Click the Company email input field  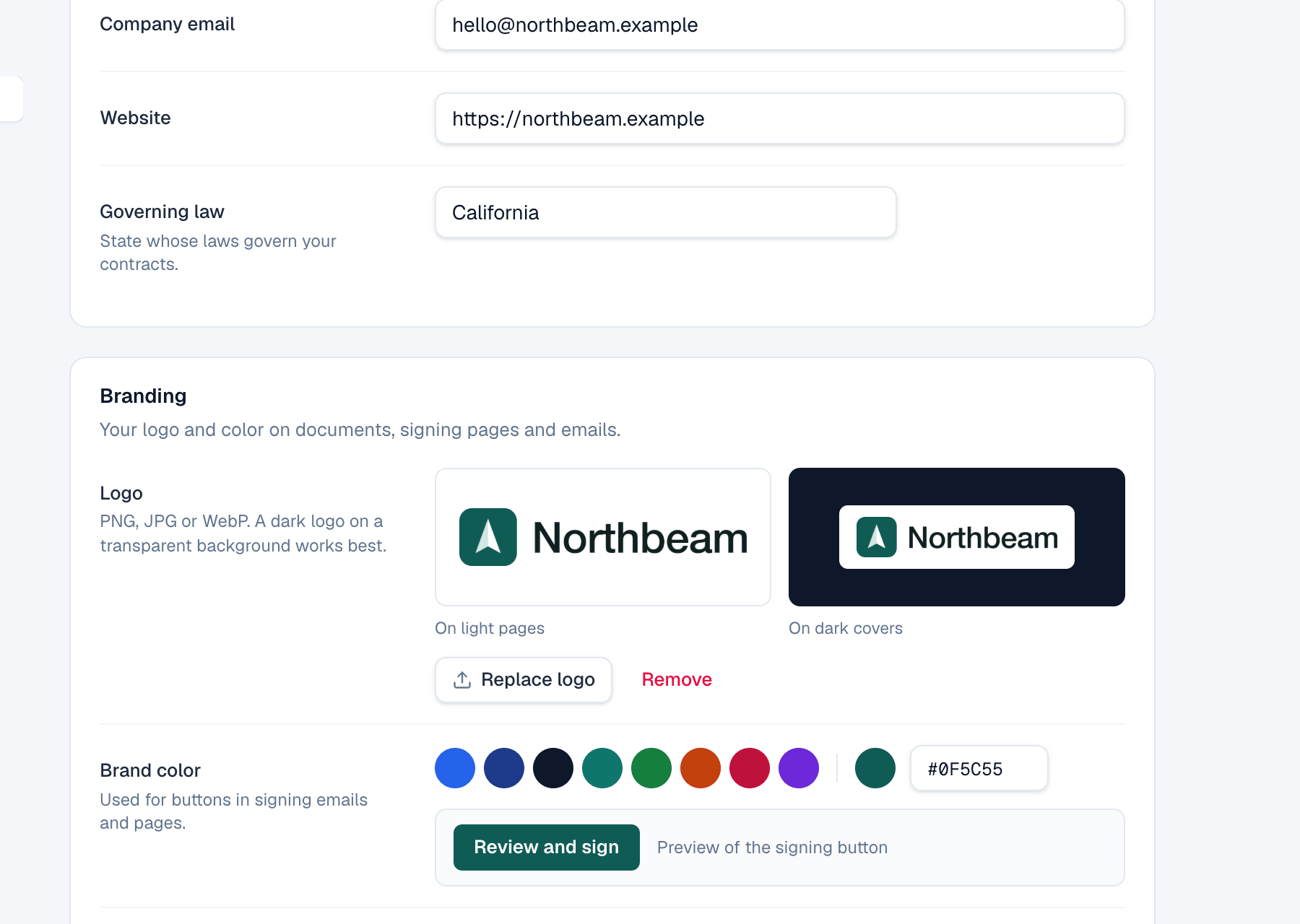(x=780, y=25)
